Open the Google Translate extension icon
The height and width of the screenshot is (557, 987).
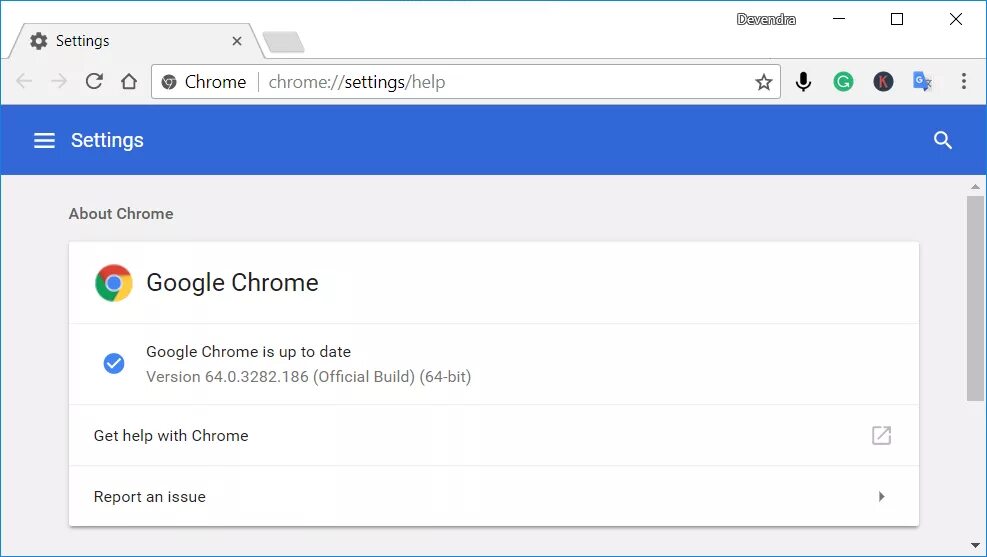[x=923, y=82]
